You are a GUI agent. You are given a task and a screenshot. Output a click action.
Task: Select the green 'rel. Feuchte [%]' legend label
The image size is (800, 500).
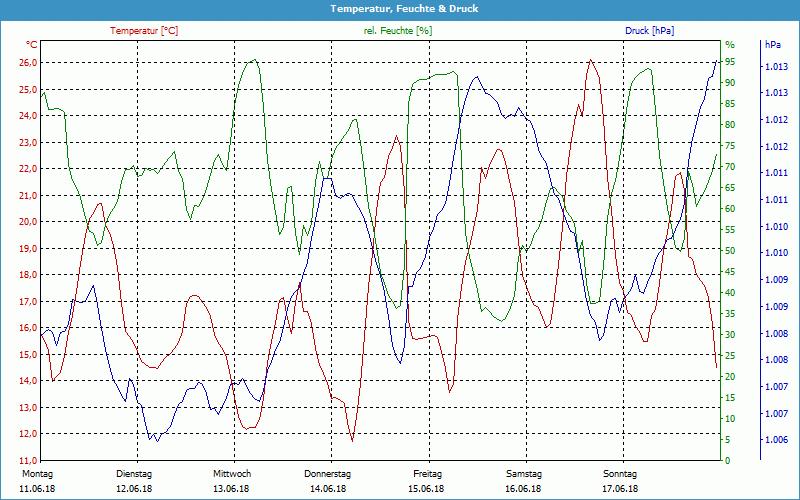(397, 31)
